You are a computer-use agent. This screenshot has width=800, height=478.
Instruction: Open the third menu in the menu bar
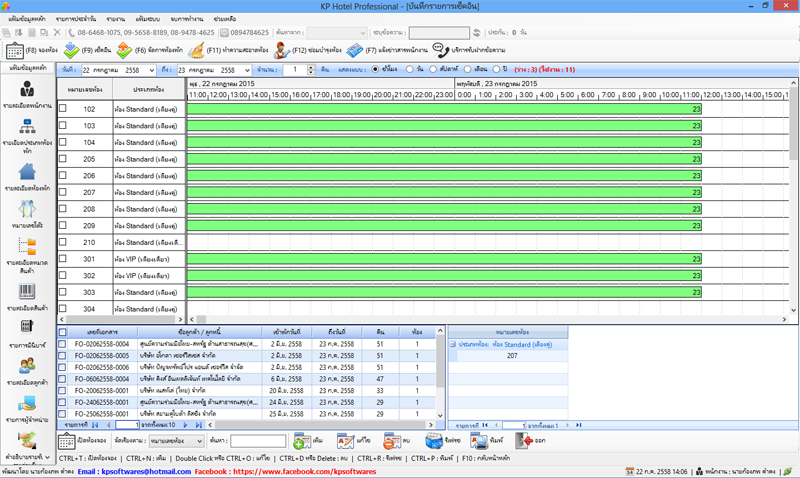click(116, 19)
